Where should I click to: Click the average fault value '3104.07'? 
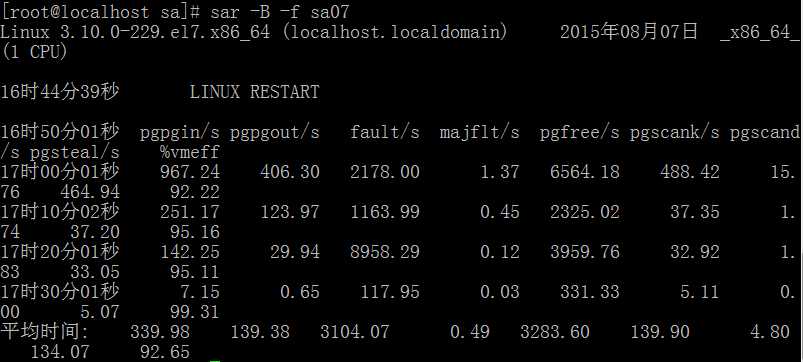[x=355, y=332]
